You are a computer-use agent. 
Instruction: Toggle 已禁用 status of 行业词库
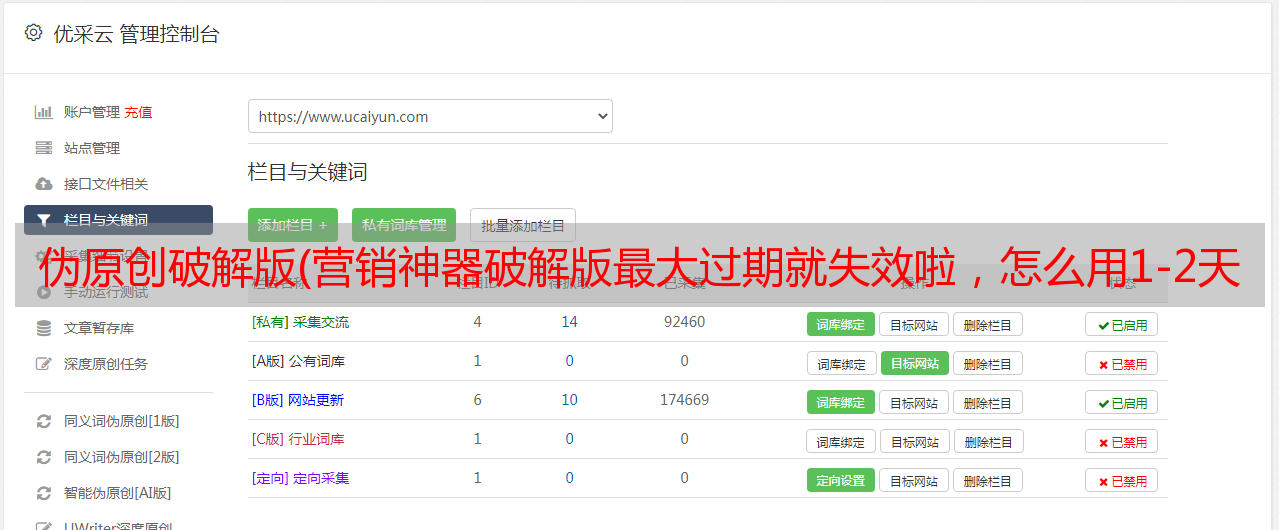point(1122,441)
